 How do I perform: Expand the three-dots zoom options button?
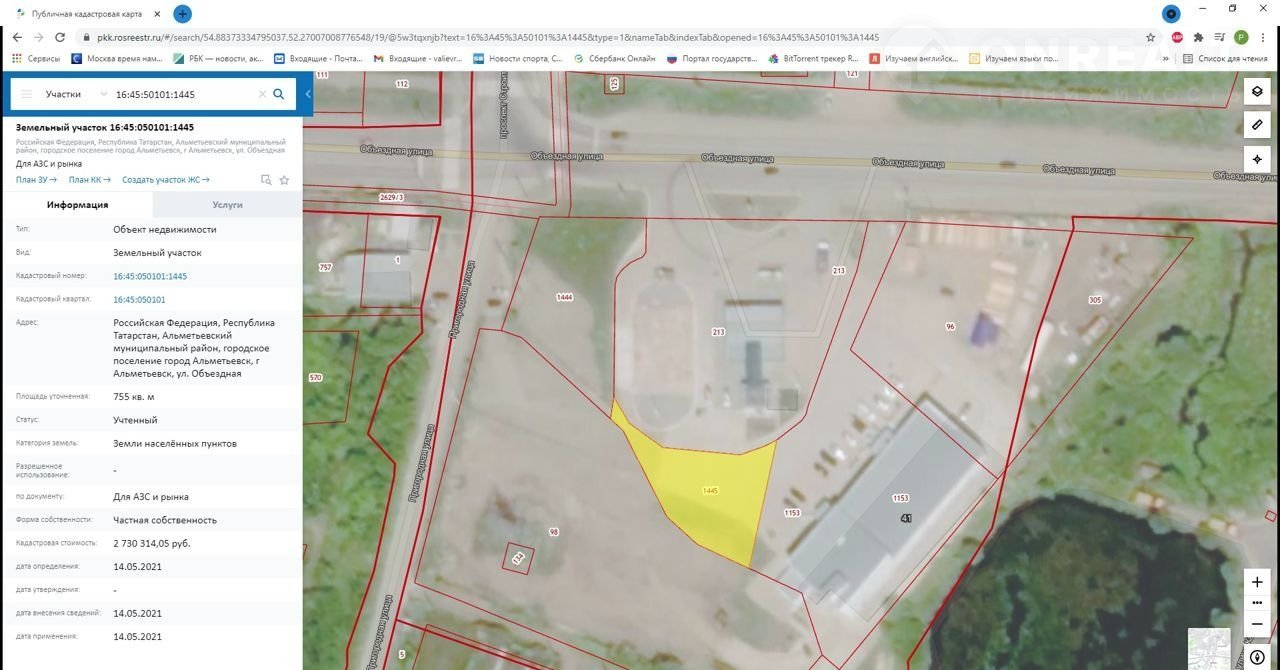(1257, 603)
